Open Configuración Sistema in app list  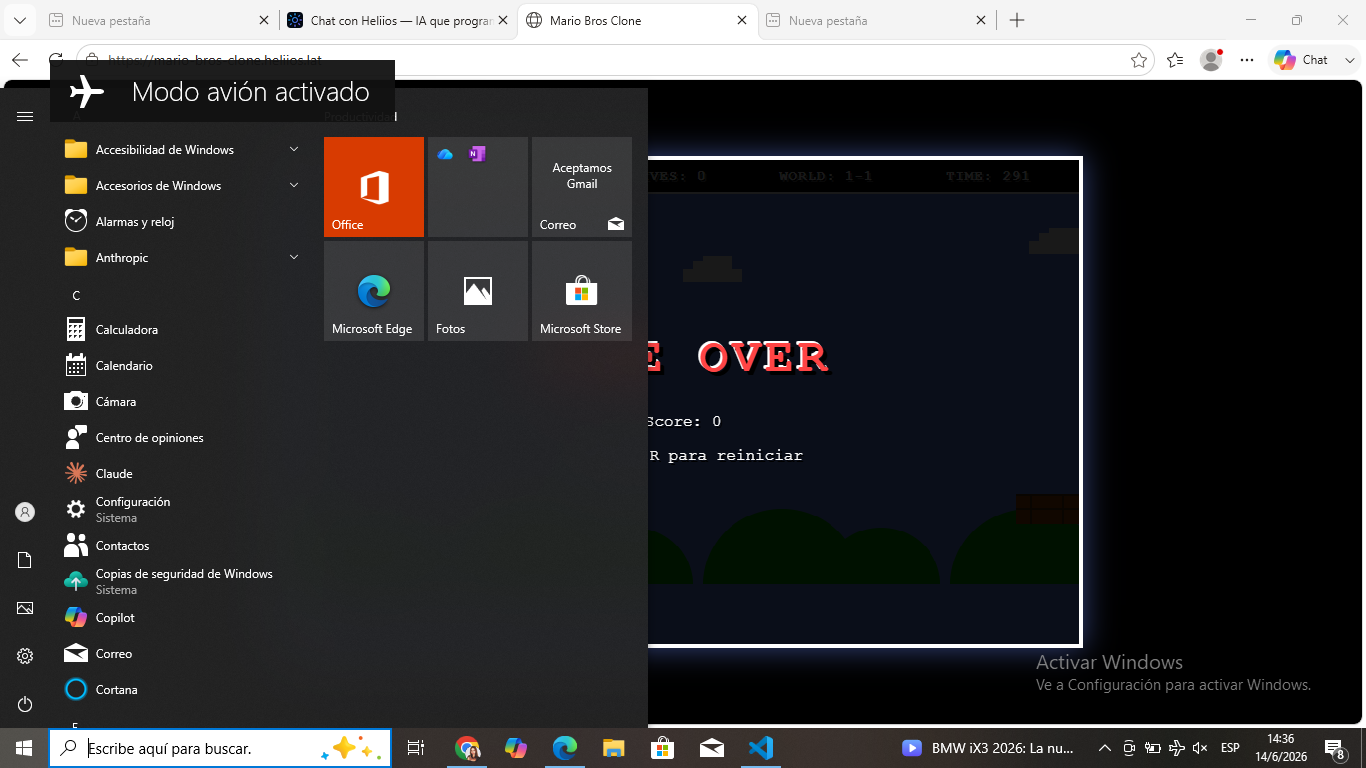pos(182,510)
